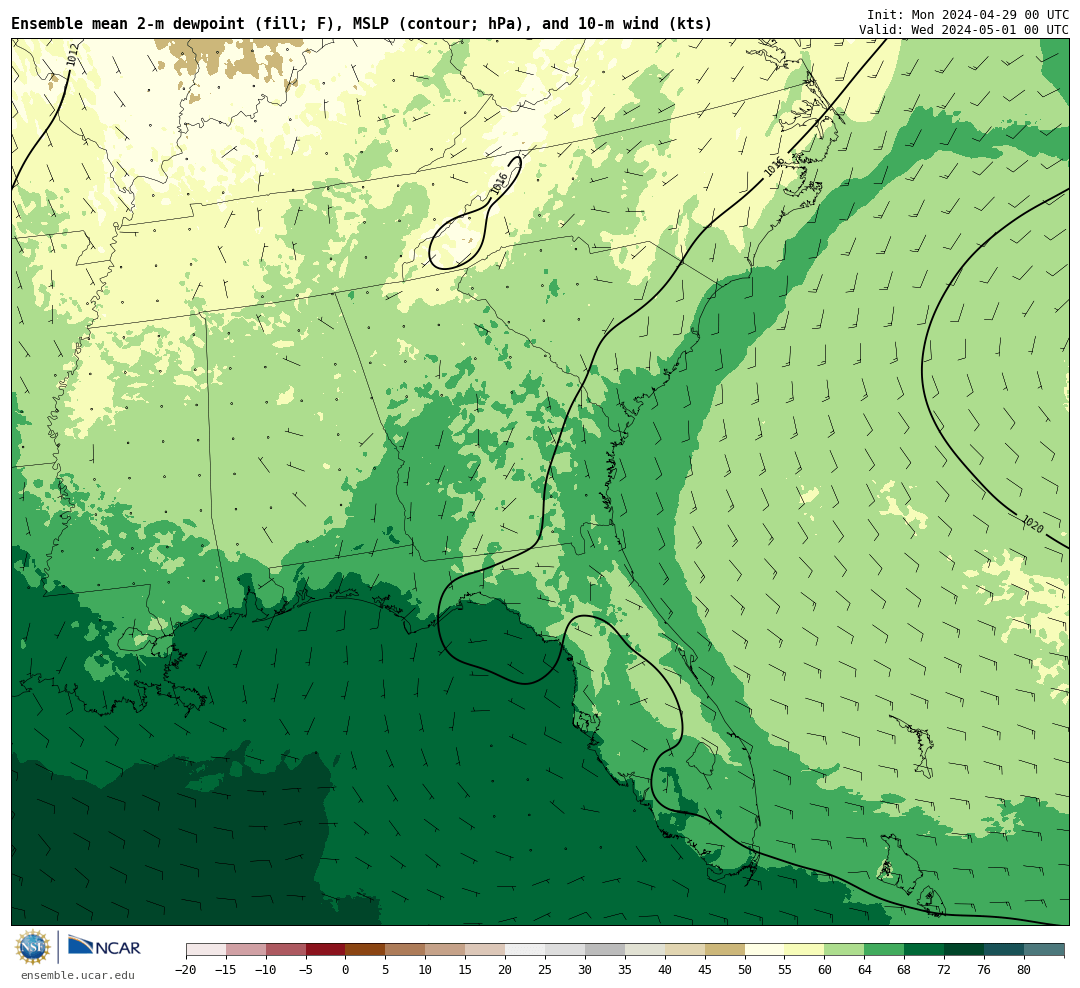The height and width of the screenshot is (988, 1080).
Task: Pick the 76 to 80 dark teal swatch
Action: (x=1005, y=949)
